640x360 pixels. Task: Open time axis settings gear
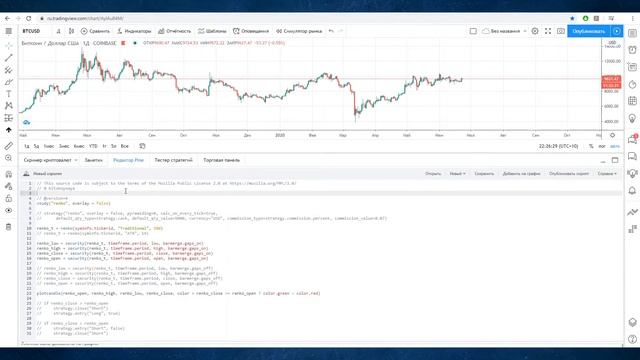612,135
